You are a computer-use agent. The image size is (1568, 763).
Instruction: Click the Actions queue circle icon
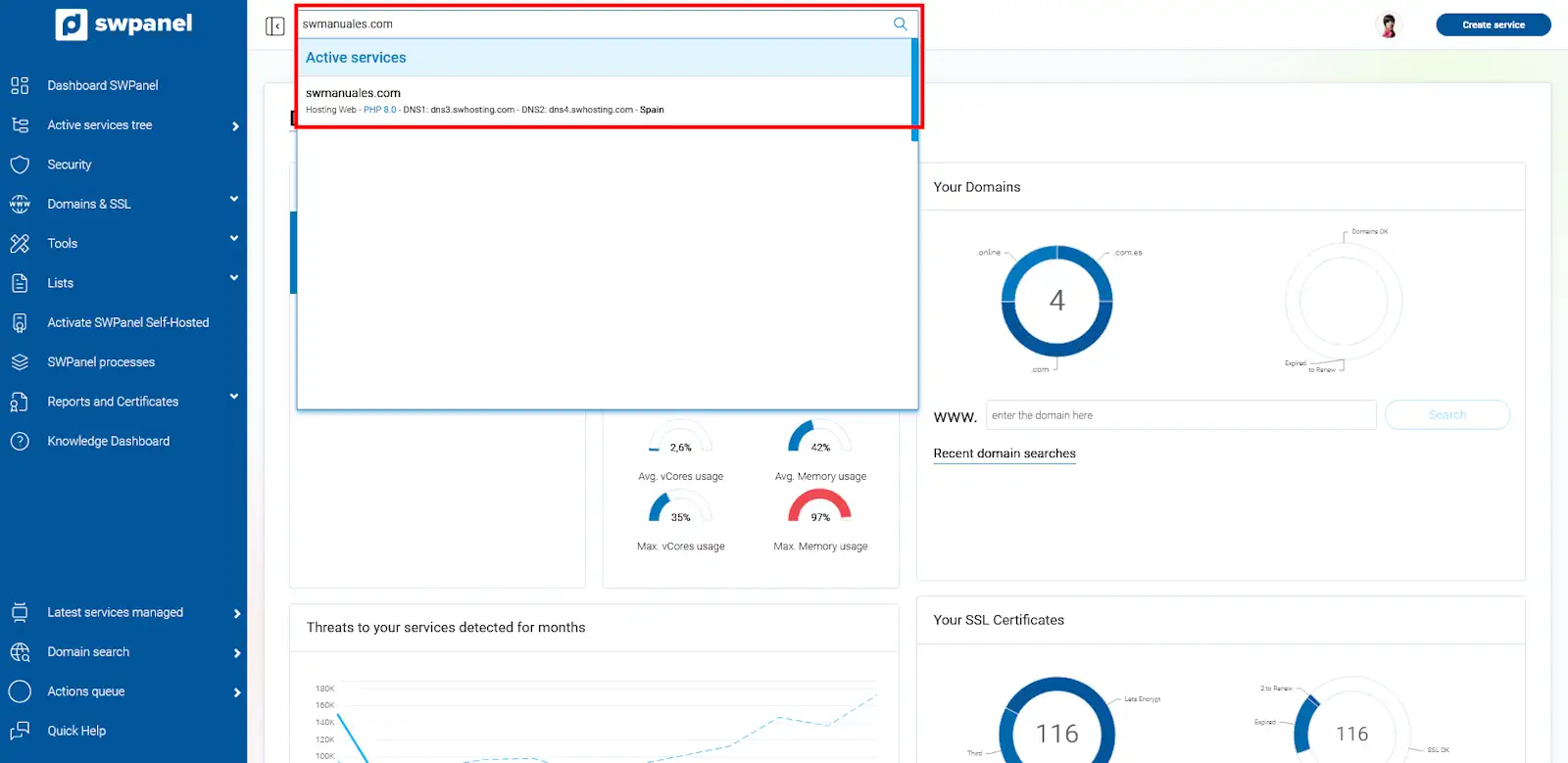[x=20, y=691]
